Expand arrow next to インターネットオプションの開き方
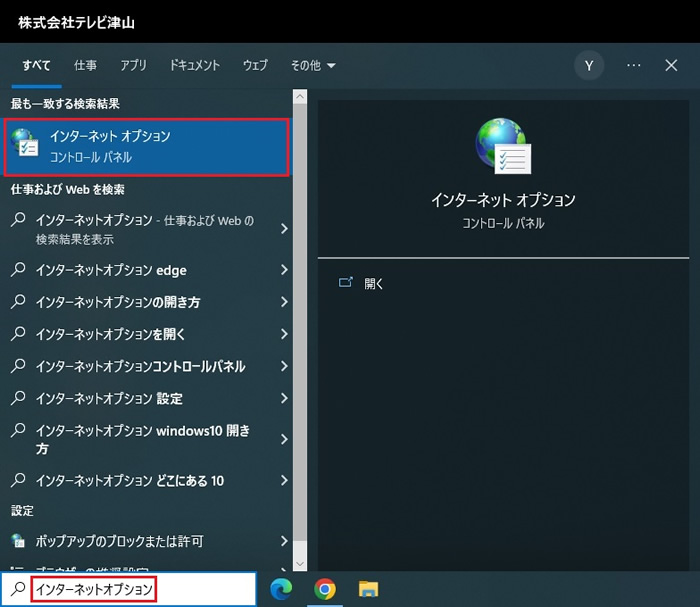Image resolution: width=700 pixels, height=607 pixels. tap(284, 302)
